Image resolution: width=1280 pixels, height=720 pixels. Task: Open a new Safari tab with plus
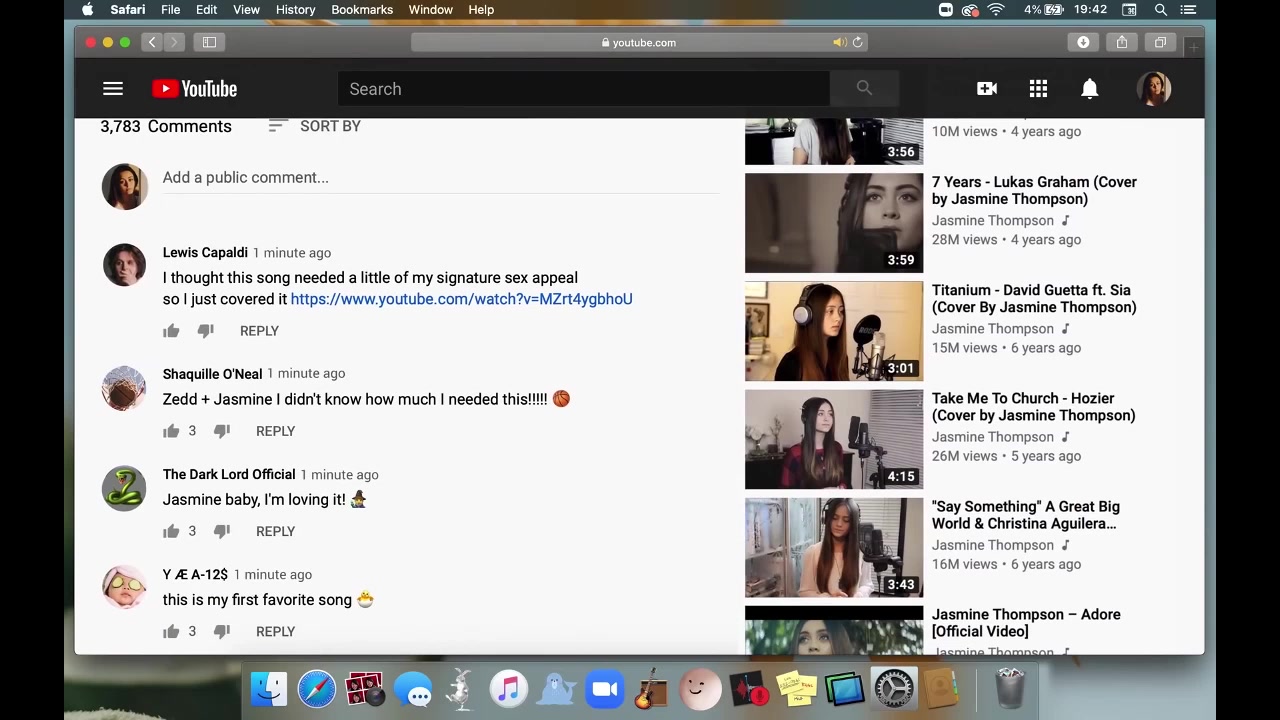[1194, 47]
